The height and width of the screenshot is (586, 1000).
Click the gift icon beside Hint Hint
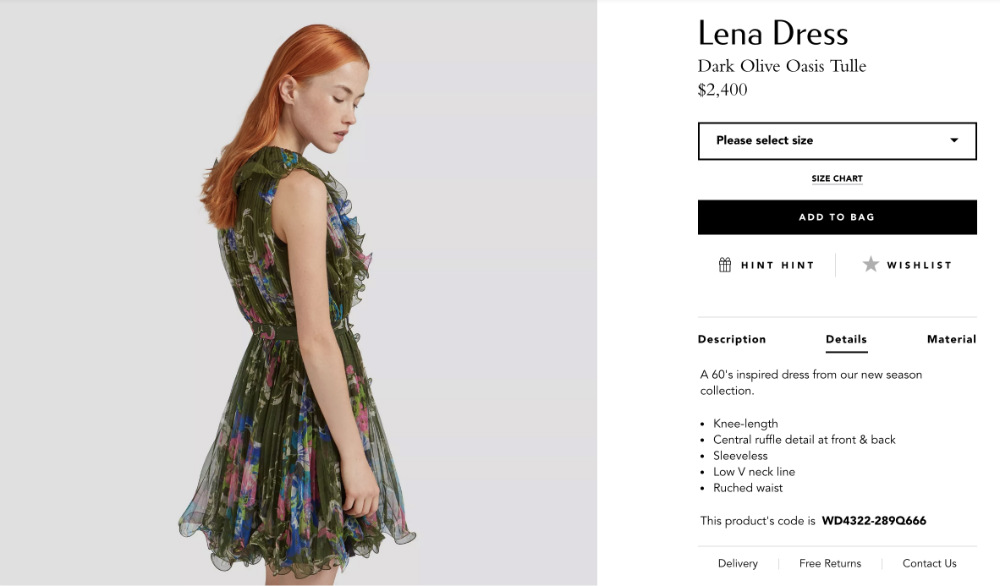[725, 265]
